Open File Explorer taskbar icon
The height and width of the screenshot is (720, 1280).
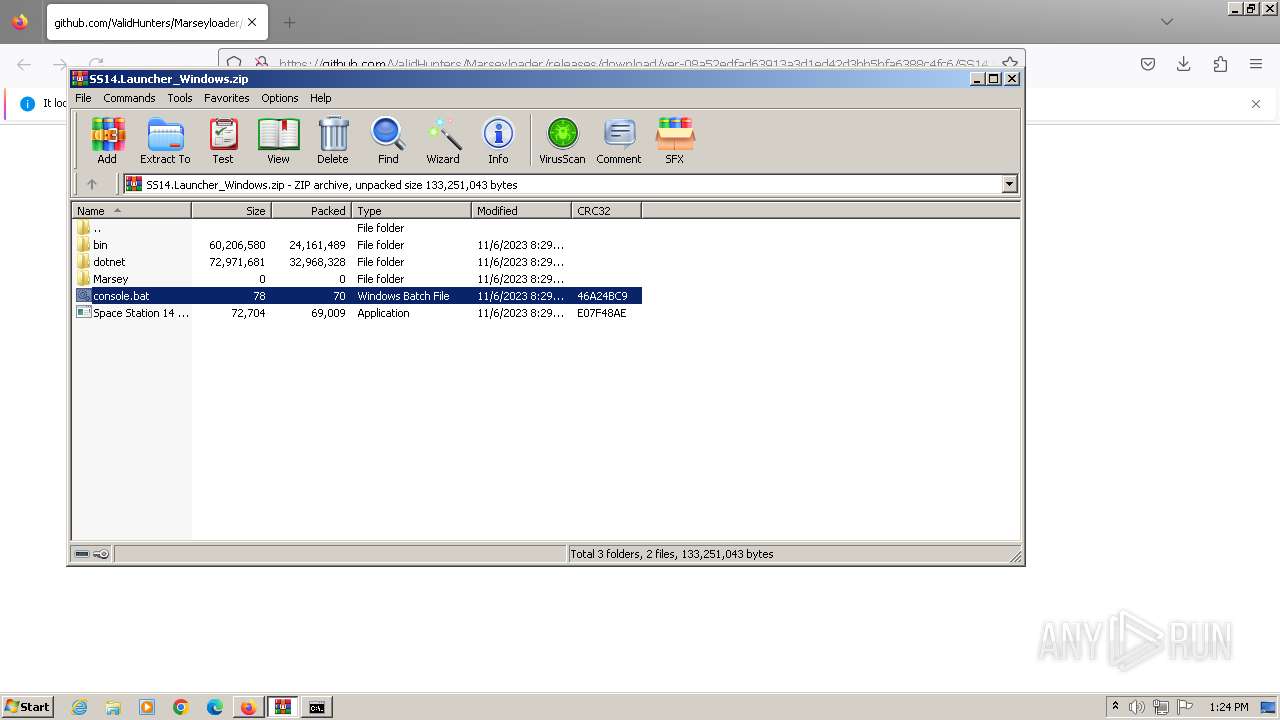(113, 707)
